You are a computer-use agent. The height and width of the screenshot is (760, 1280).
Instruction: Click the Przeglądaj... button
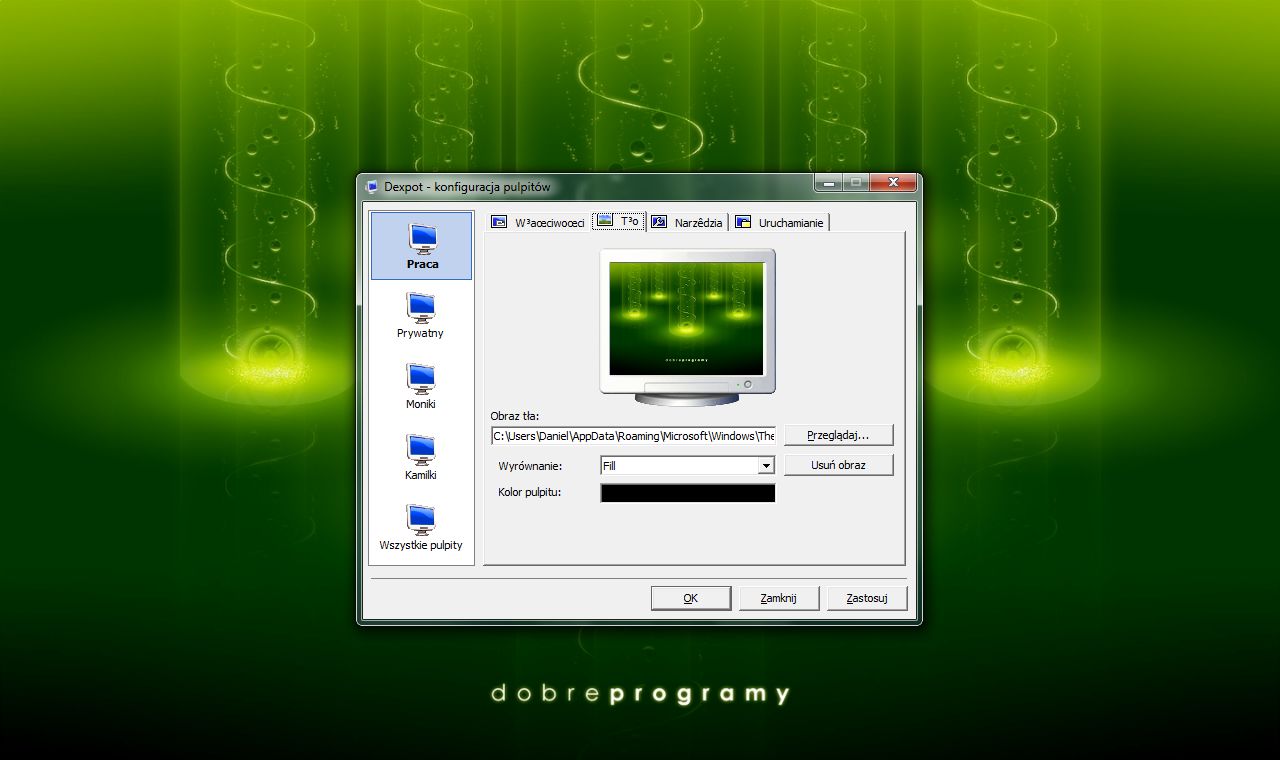pyautogui.click(x=838, y=435)
